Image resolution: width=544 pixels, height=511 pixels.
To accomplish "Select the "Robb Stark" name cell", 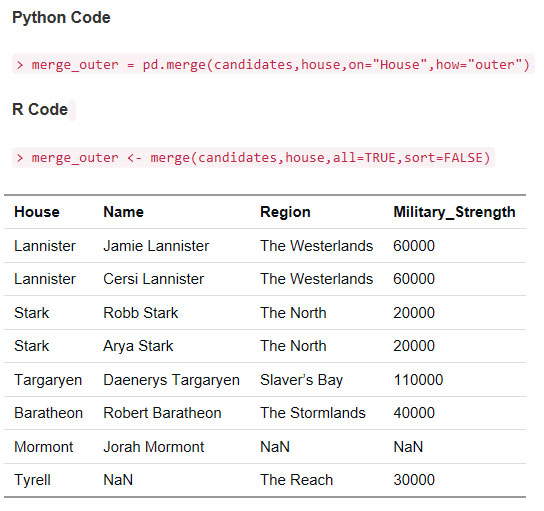I will (141, 313).
